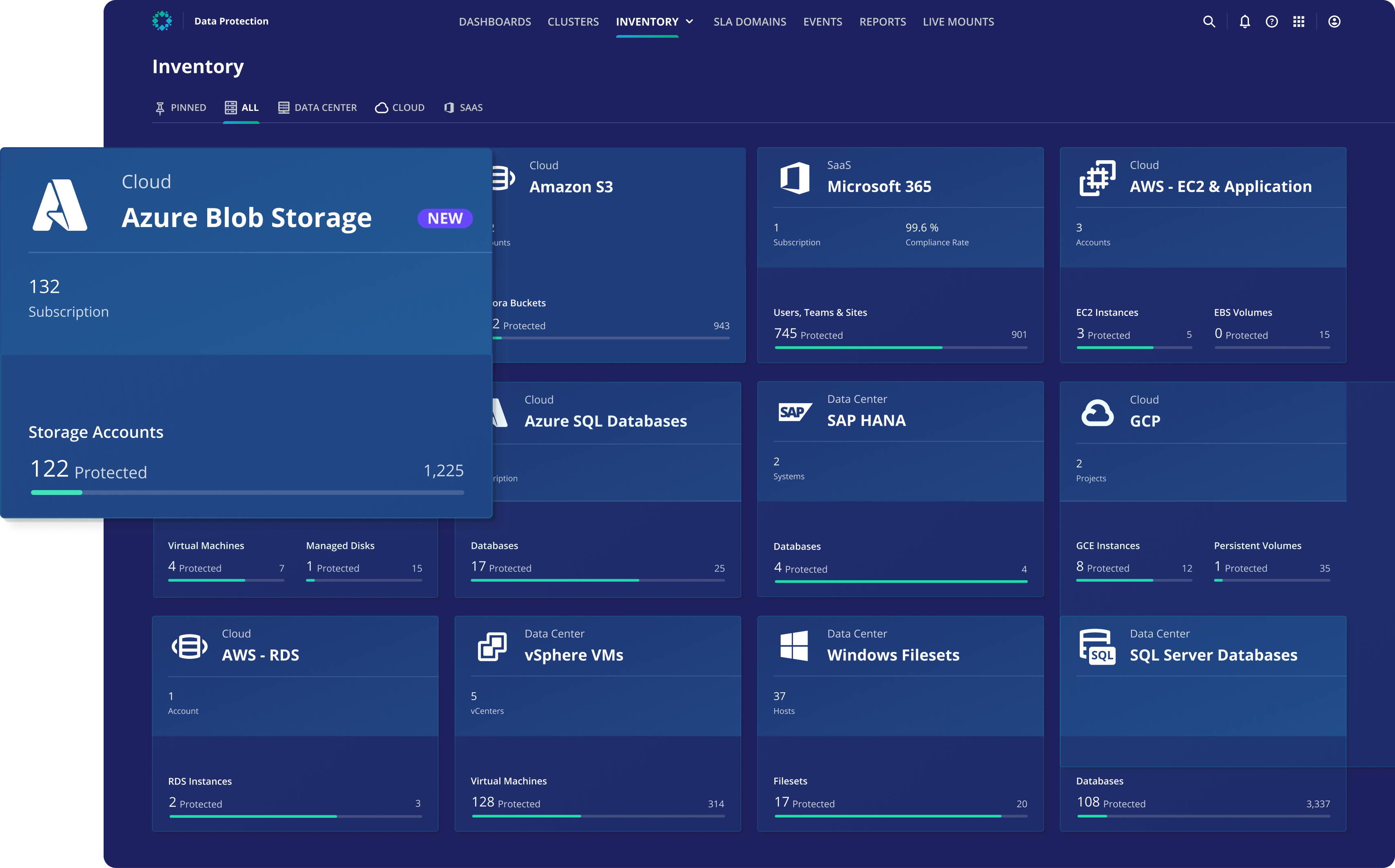Click the server rack icon by All

click(x=231, y=107)
